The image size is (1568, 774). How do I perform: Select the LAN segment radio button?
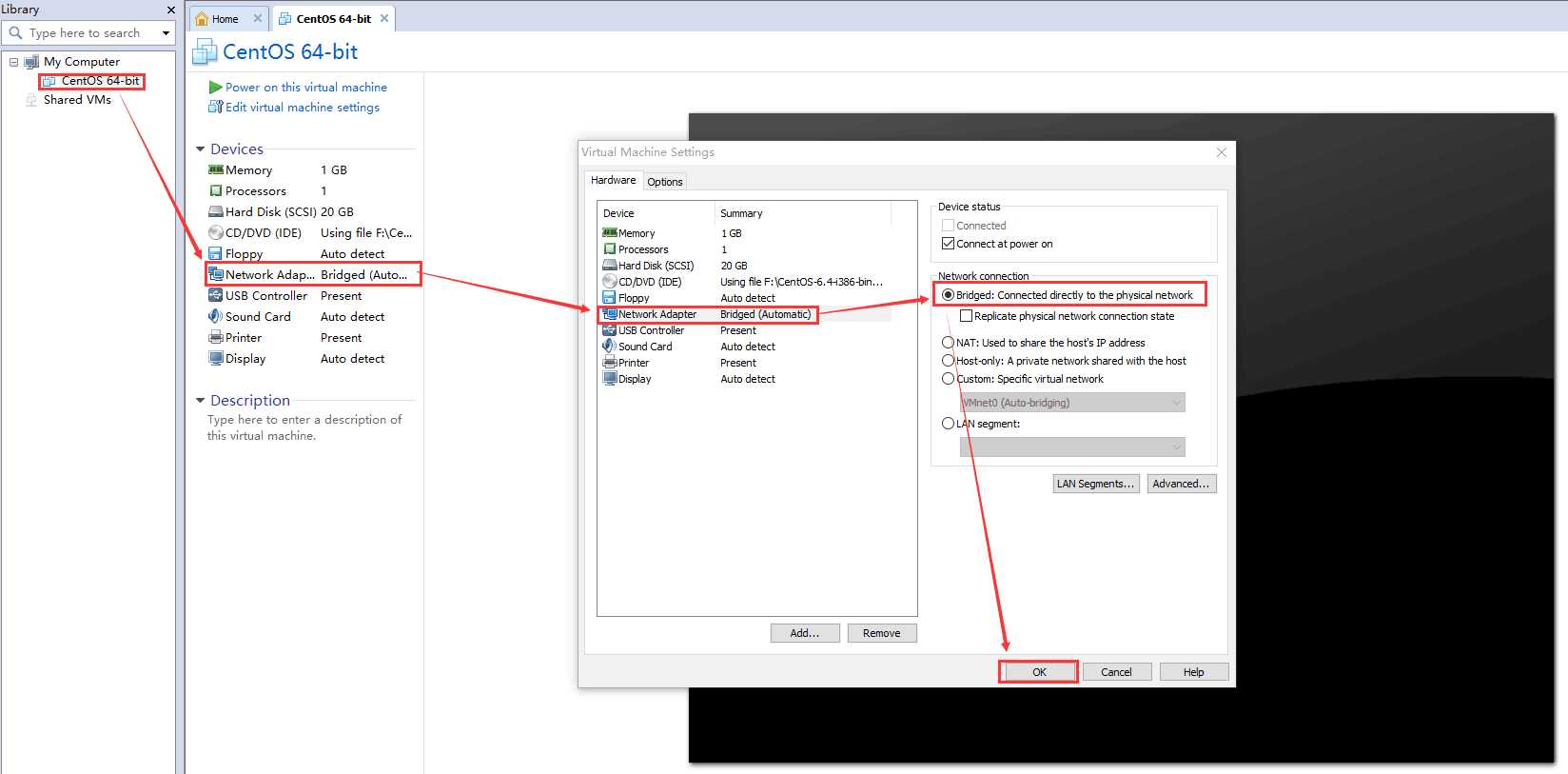pyautogui.click(x=948, y=424)
